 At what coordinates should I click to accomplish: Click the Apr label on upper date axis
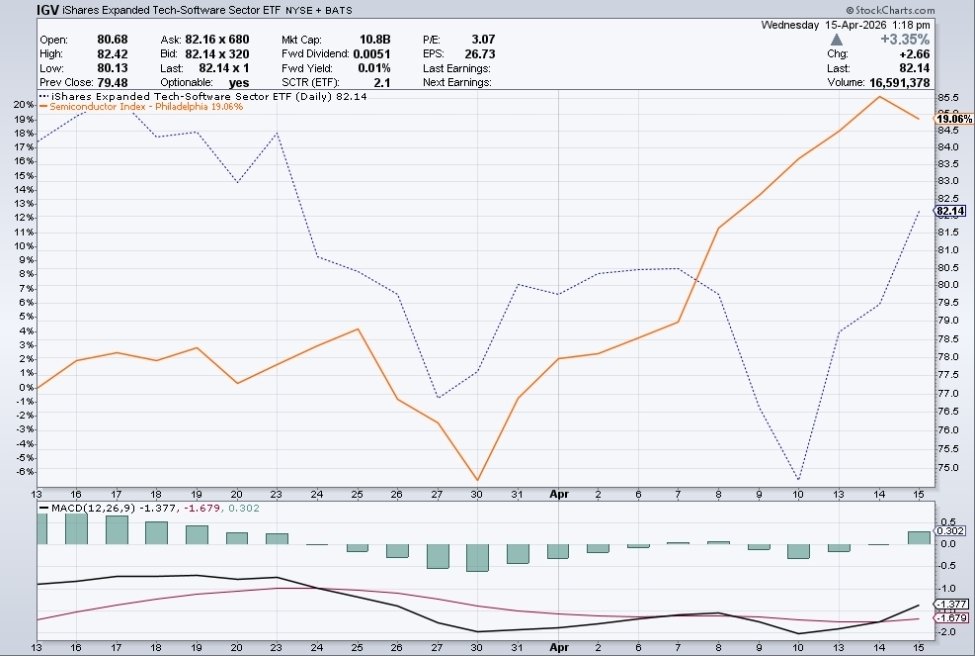(x=559, y=494)
